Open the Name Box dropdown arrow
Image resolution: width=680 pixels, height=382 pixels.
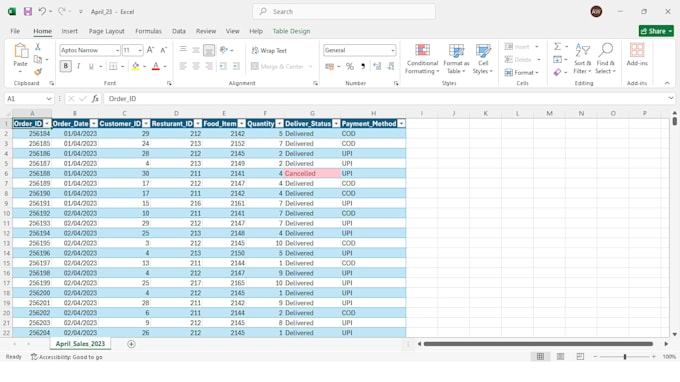49,99
